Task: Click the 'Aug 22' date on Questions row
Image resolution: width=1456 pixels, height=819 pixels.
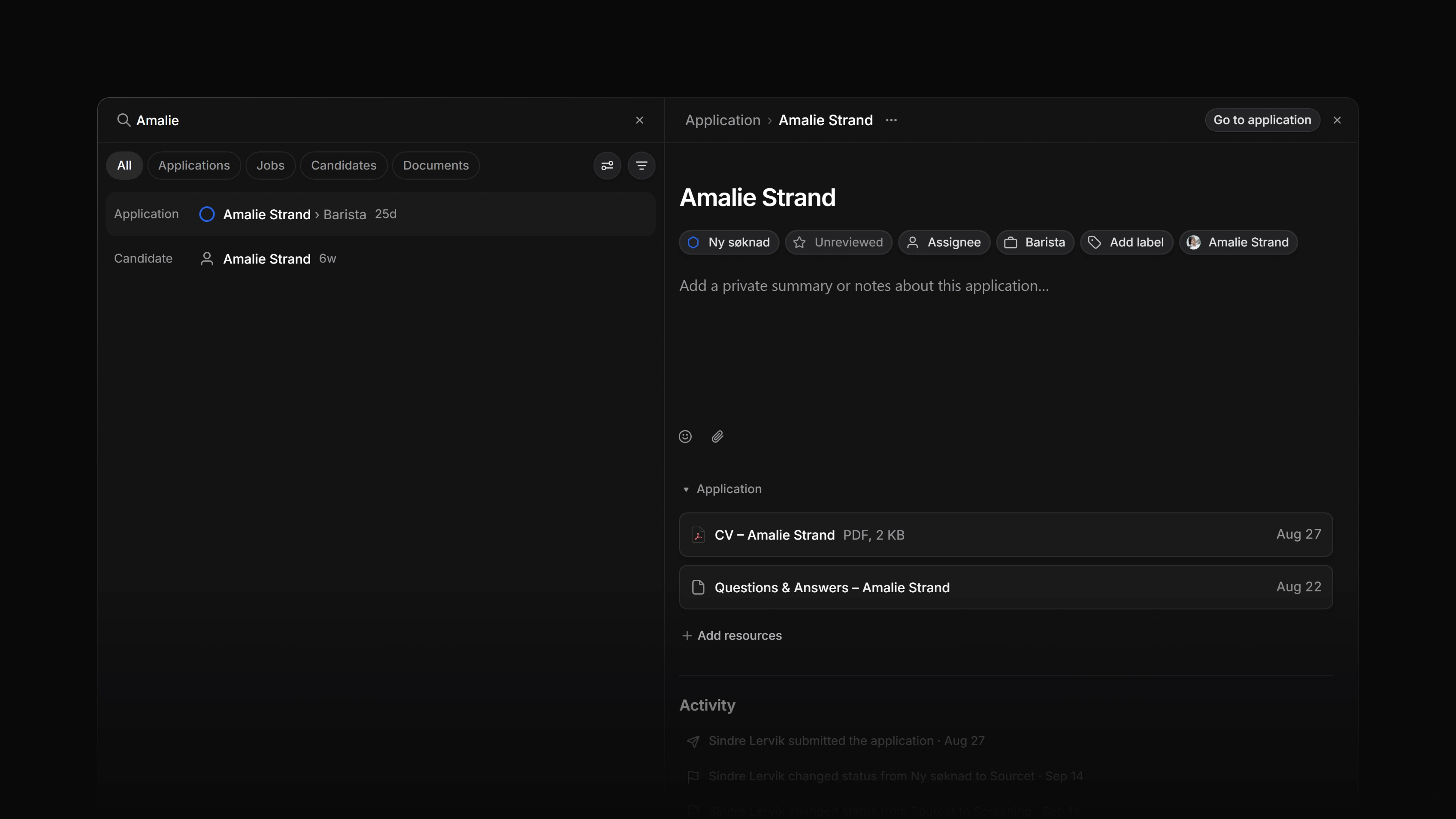Action: click(x=1298, y=587)
